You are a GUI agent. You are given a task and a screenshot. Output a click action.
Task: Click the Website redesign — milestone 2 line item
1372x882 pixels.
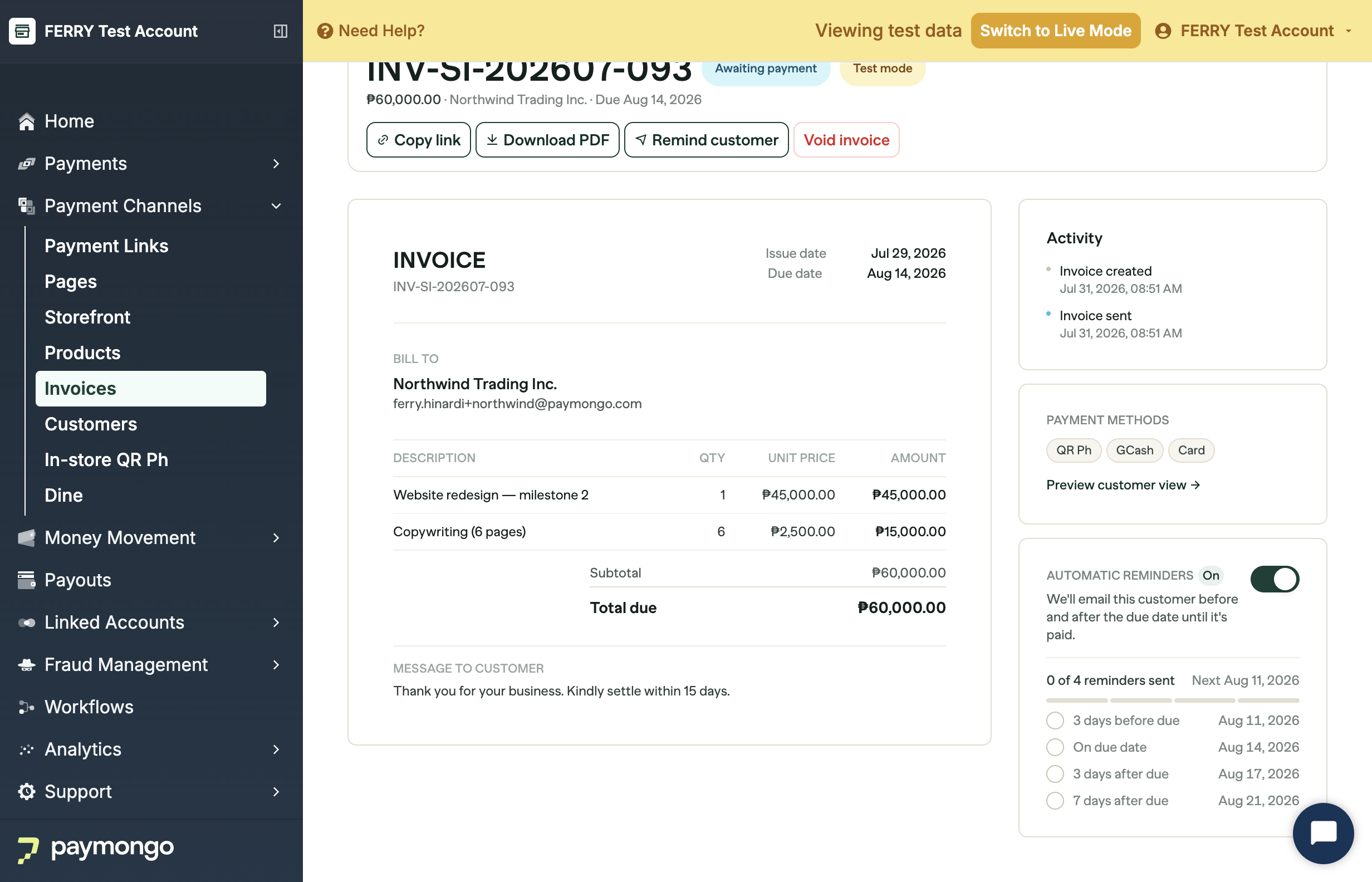[669, 495]
